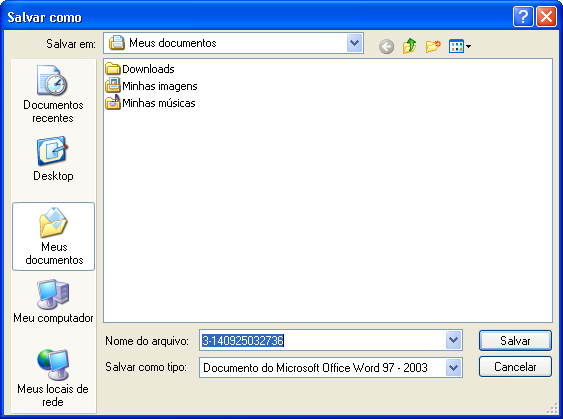Select Meus documentos in the places bar

point(53,236)
